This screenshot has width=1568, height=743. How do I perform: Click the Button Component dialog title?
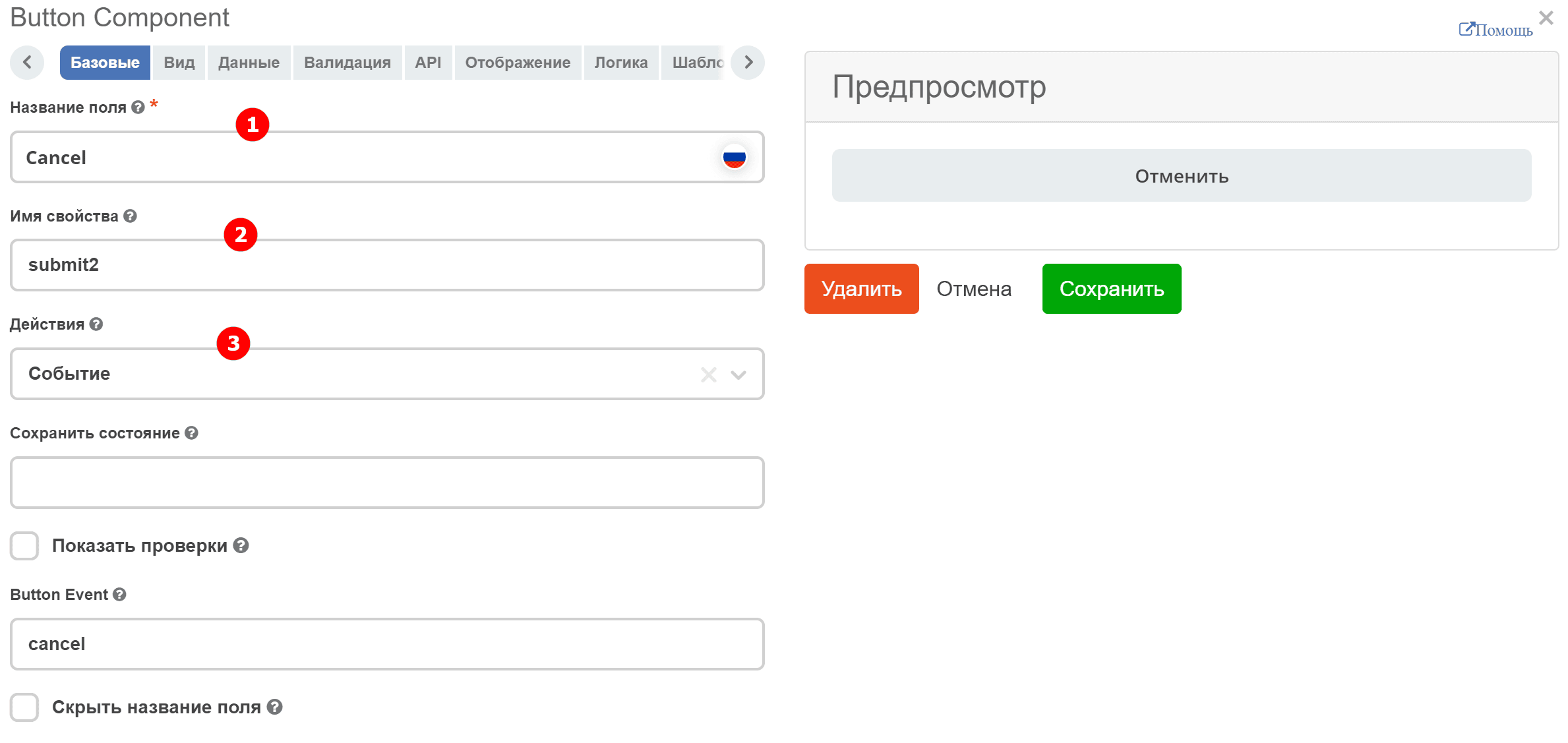[119, 17]
